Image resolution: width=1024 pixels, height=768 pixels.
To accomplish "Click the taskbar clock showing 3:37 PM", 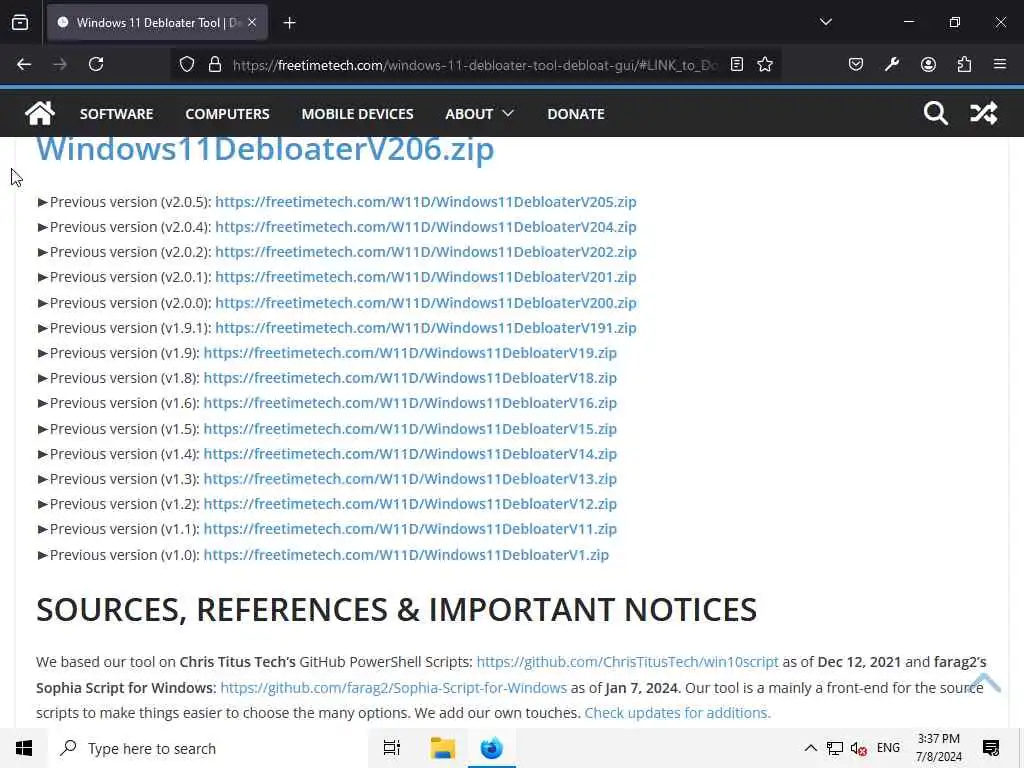I will coord(938,748).
